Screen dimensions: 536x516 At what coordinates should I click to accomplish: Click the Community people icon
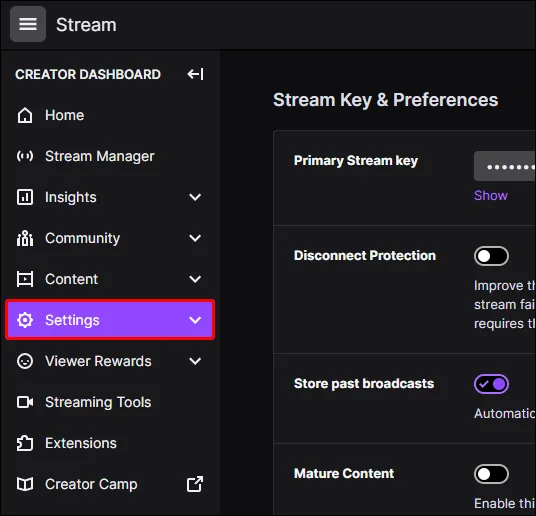(25, 238)
